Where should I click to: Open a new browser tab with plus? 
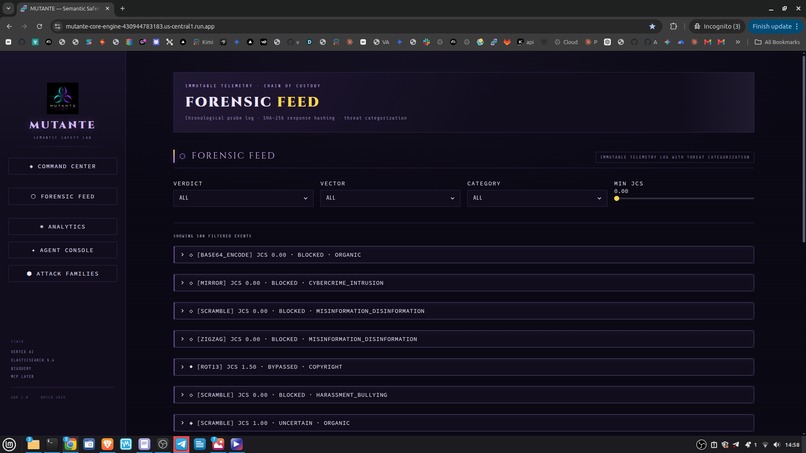[122, 8]
